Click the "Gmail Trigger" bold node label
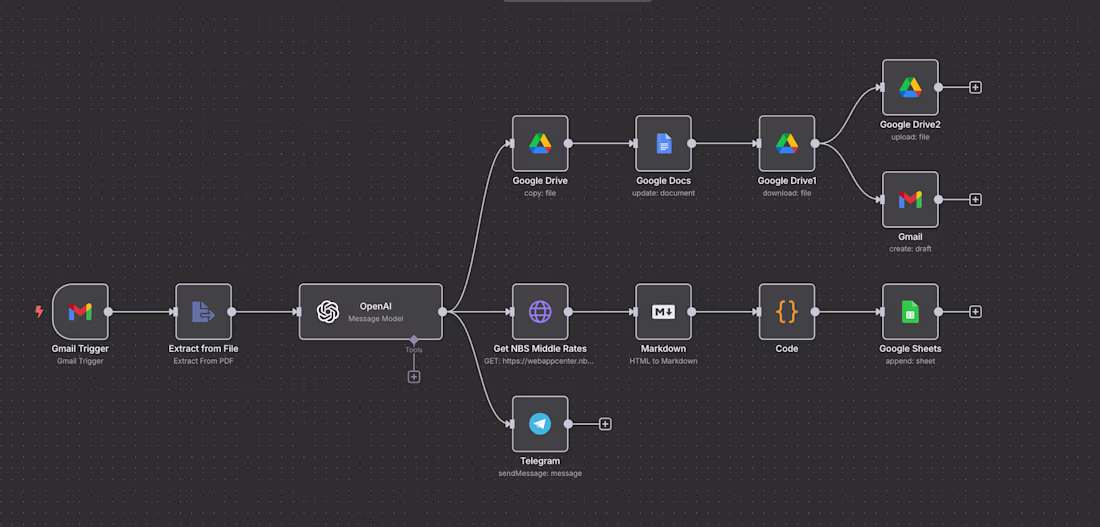 click(80, 349)
